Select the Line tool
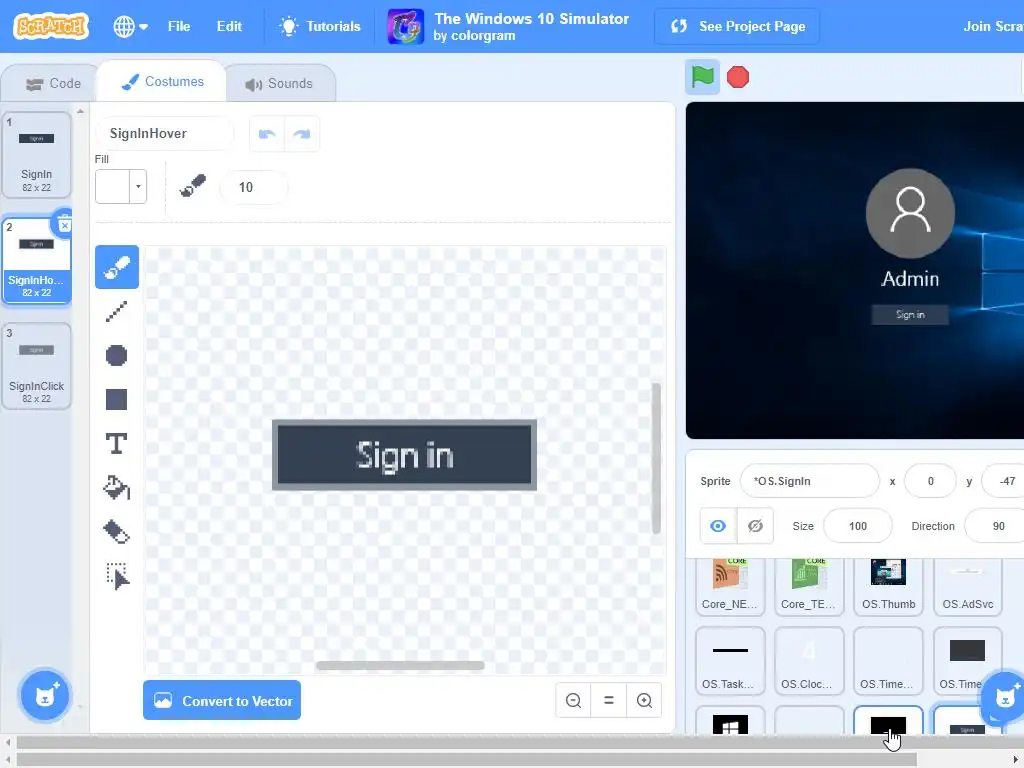 117,312
